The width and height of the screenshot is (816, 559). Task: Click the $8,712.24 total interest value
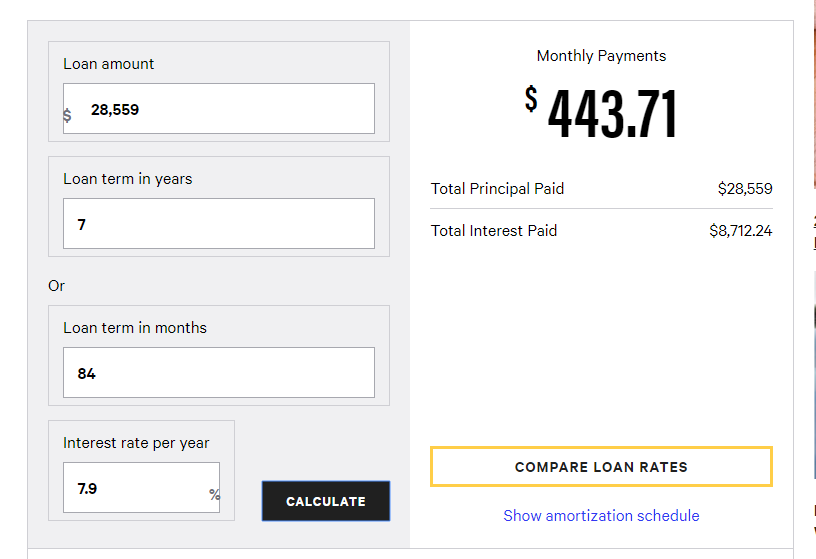pos(741,231)
